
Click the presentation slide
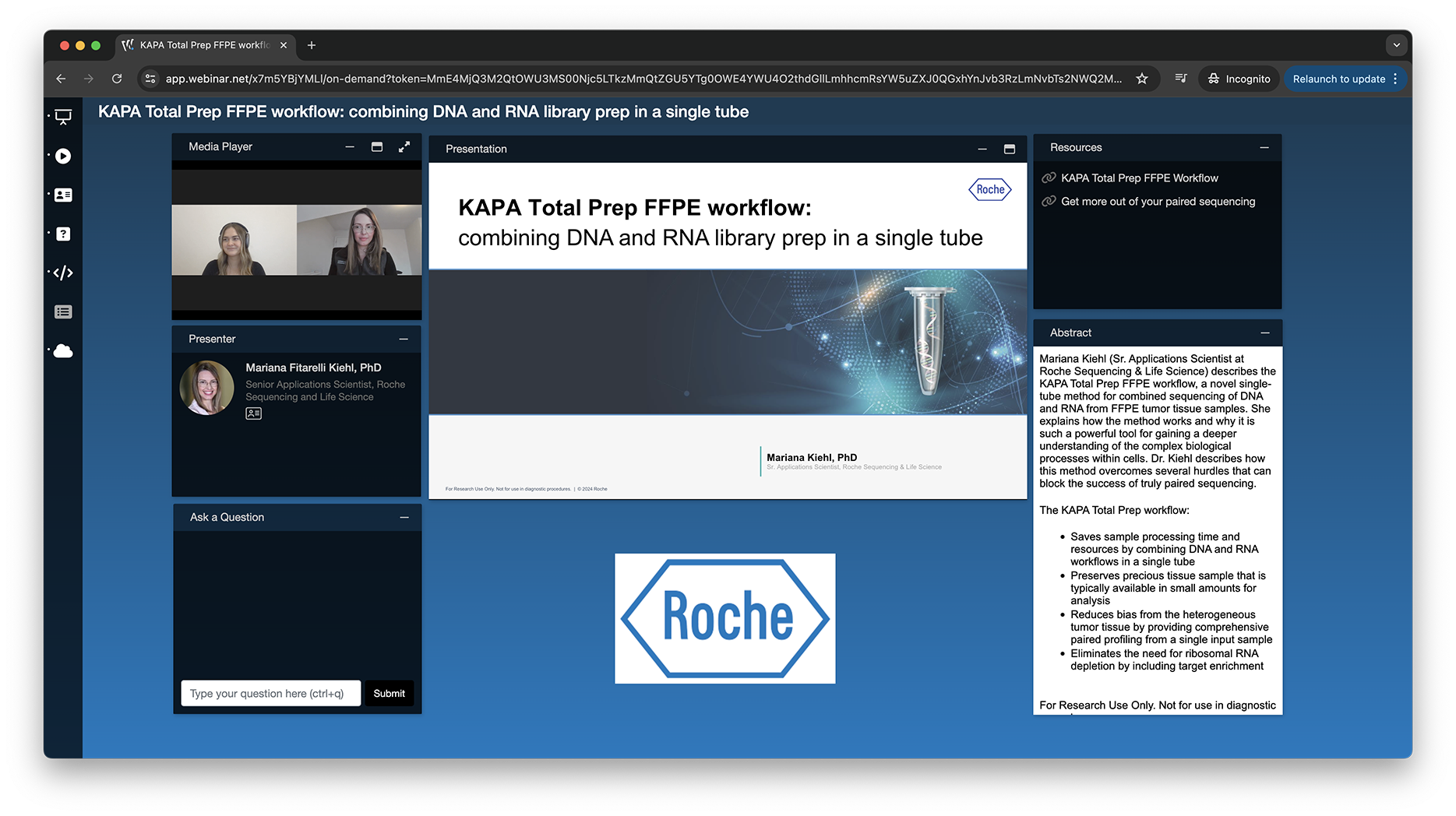click(728, 330)
